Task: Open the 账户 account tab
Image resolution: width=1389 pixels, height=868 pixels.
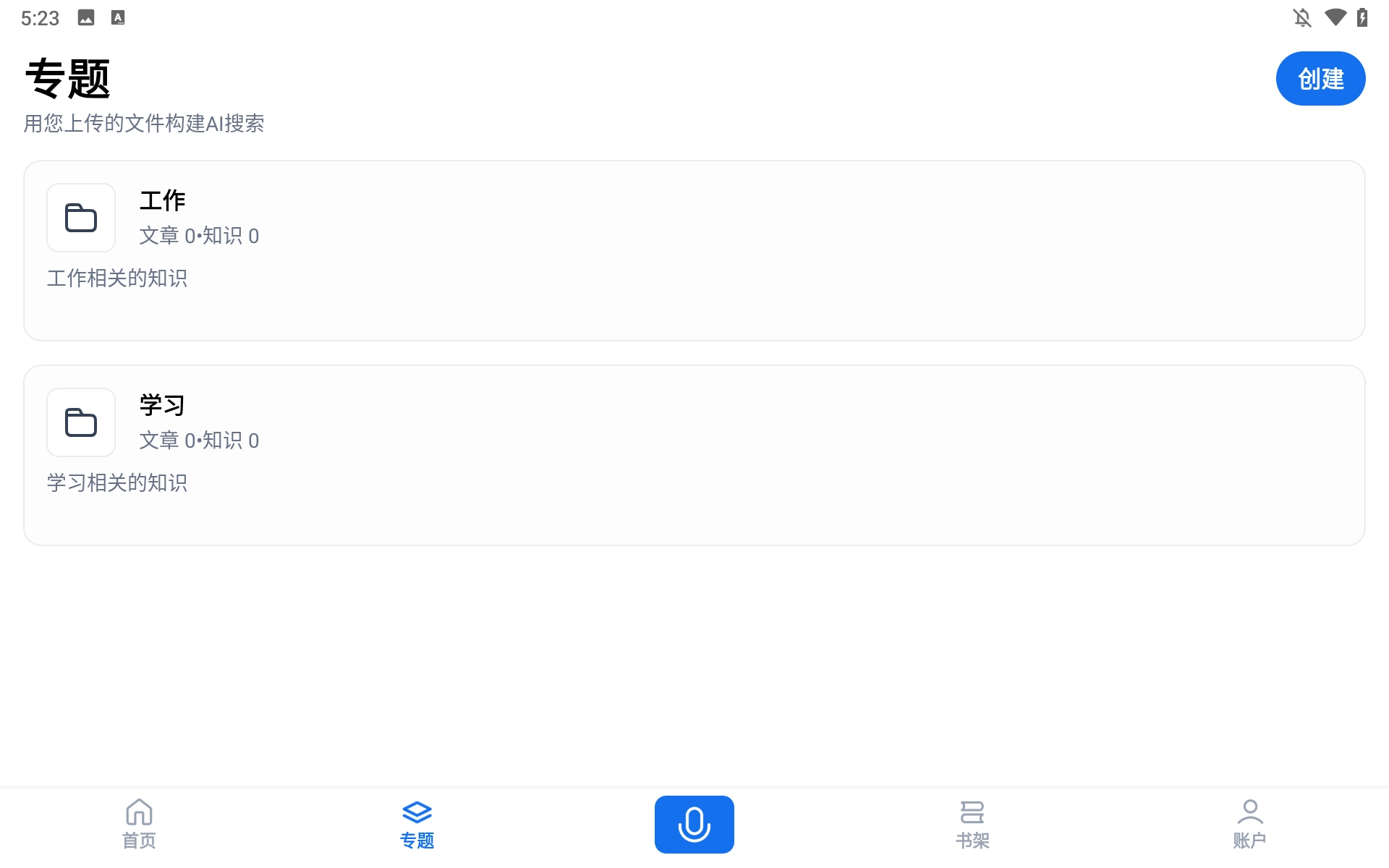Action: pos(1249,825)
